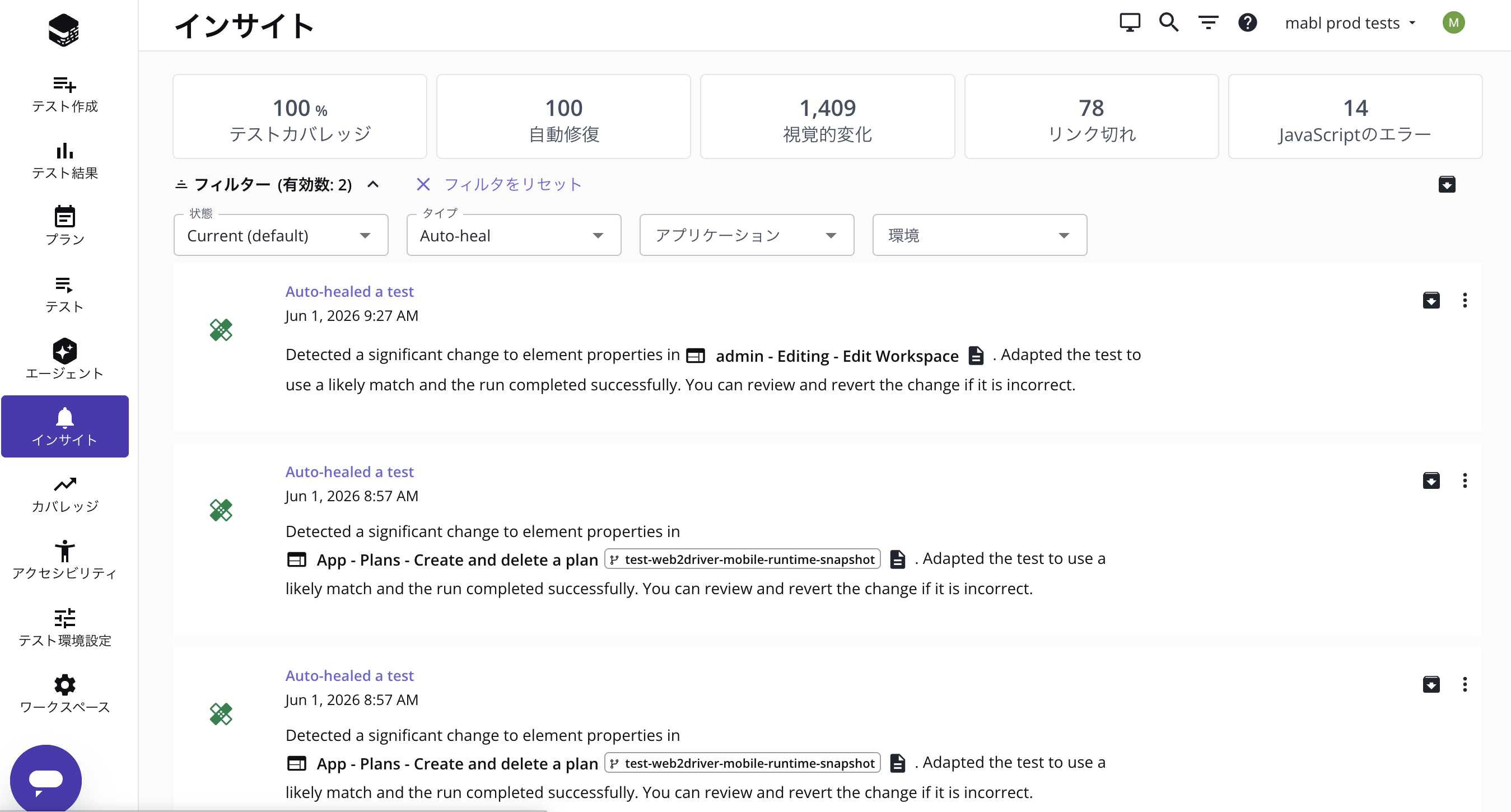Open テスト環境設定 in the sidebar
The width and height of the screenshot is (1511, 812).
pos(64,627)
